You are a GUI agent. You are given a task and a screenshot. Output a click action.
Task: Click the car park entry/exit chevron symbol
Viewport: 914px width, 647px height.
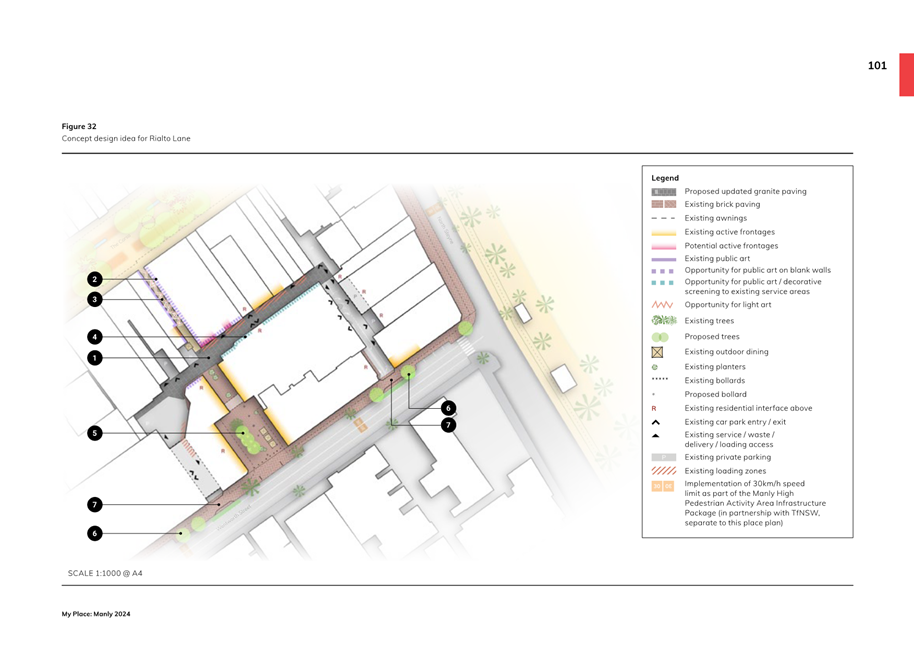pyautogui.click(x=656, y=422)
